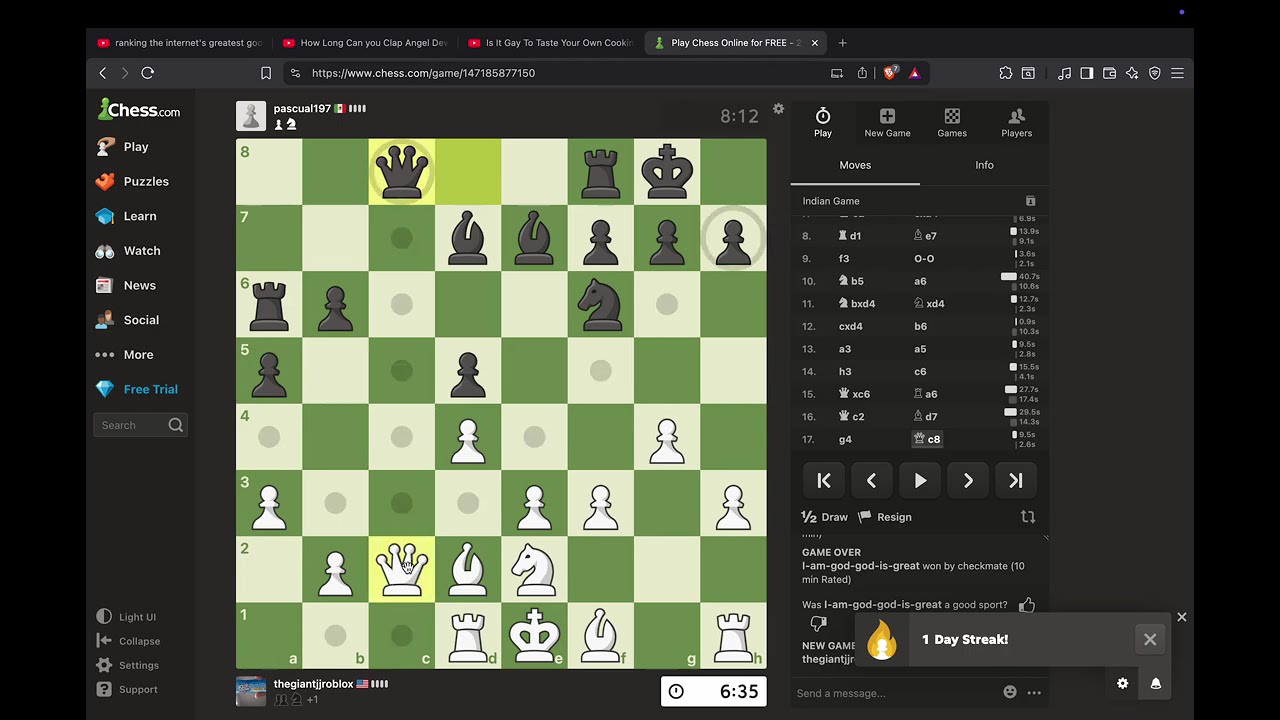Open the Players tab

point(1017,123)
